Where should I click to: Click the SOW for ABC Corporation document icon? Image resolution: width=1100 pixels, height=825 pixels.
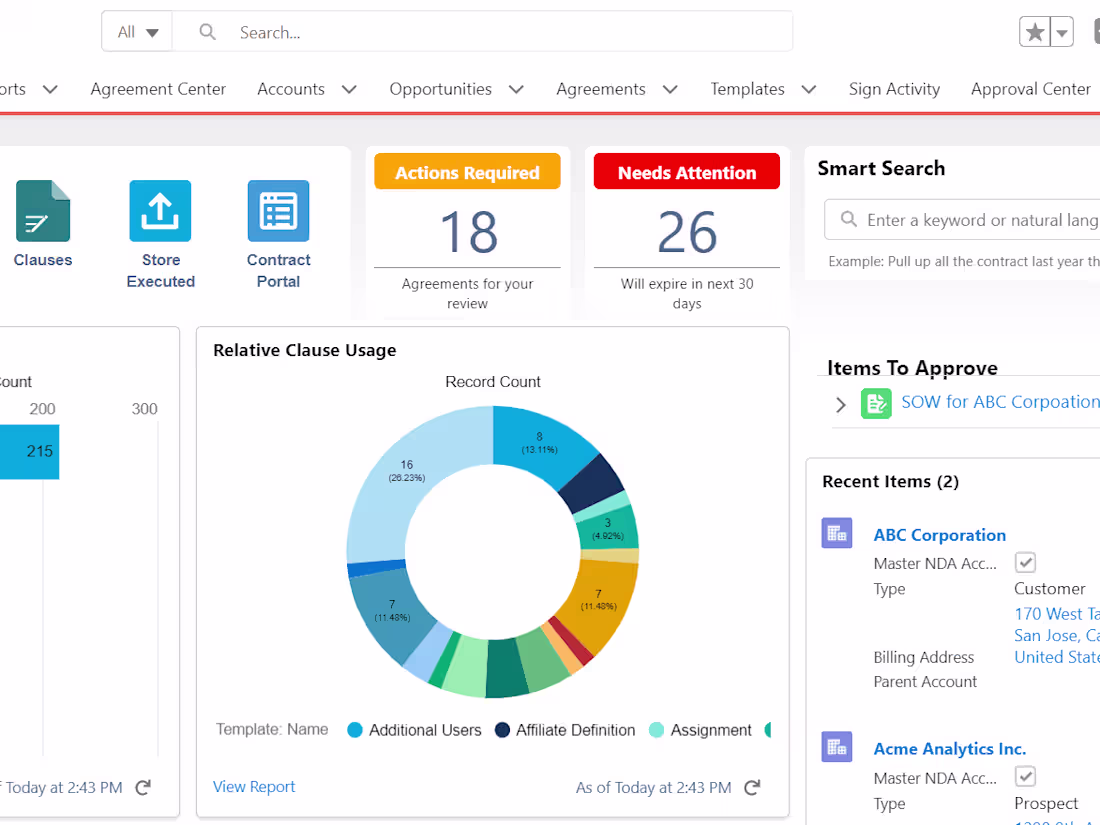tap(876, 403)
